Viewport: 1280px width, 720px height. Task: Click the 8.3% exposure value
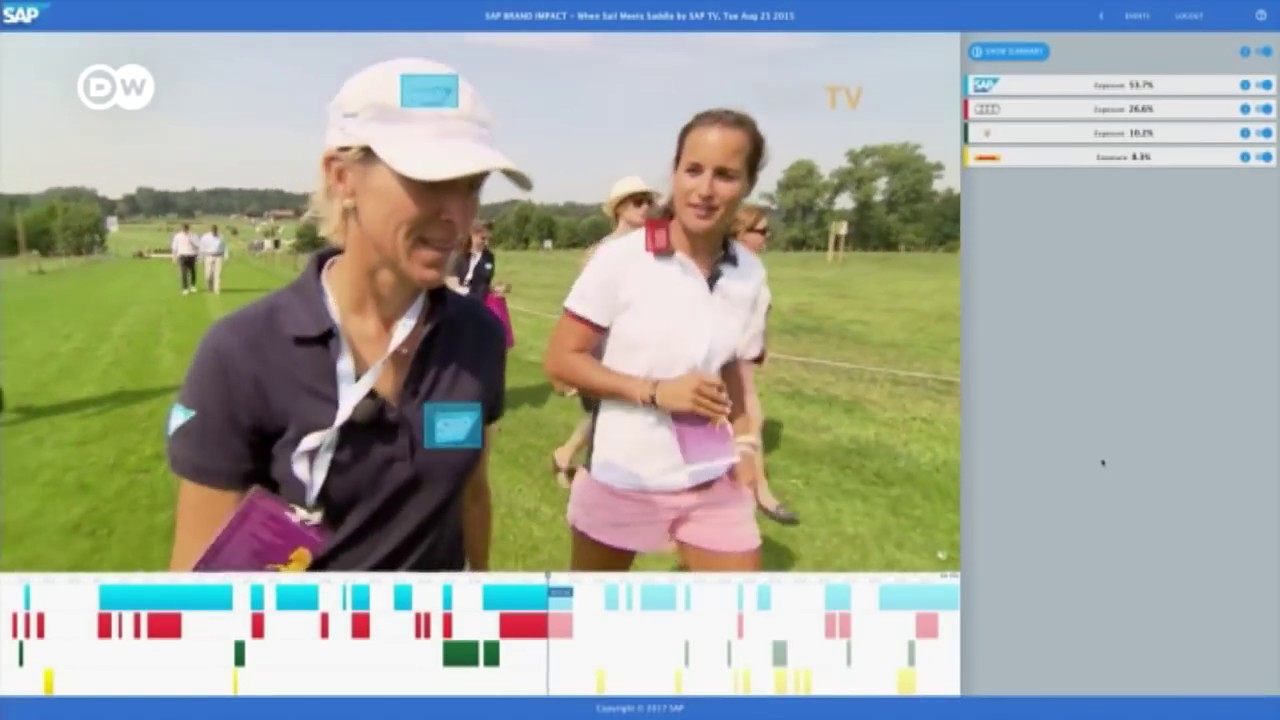[1141, 157]
